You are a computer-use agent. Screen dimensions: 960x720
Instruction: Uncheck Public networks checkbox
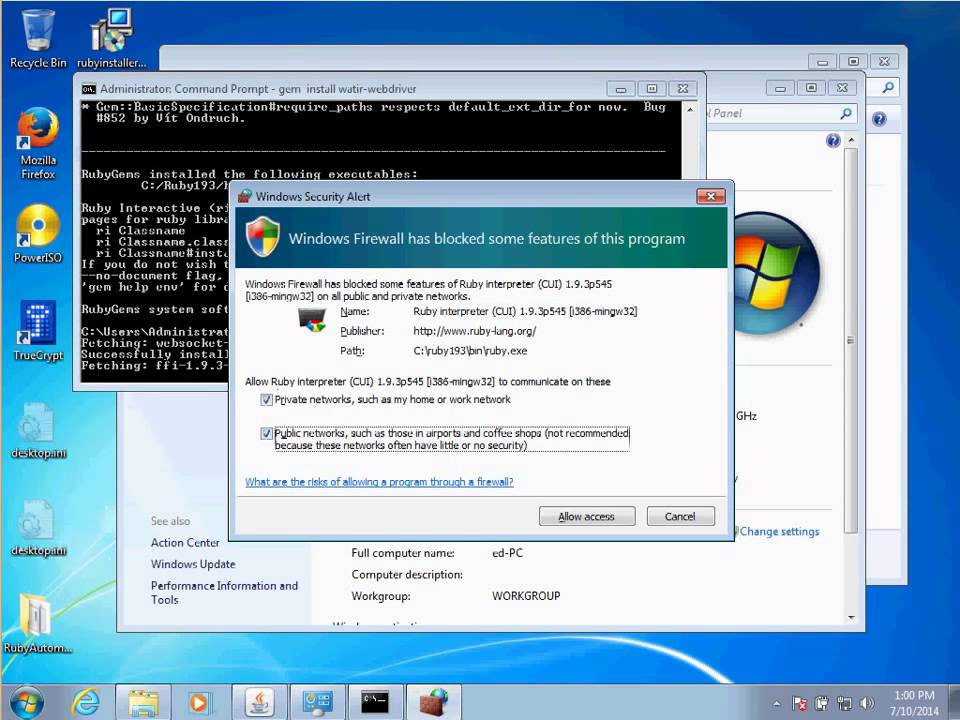click(266, 434)
